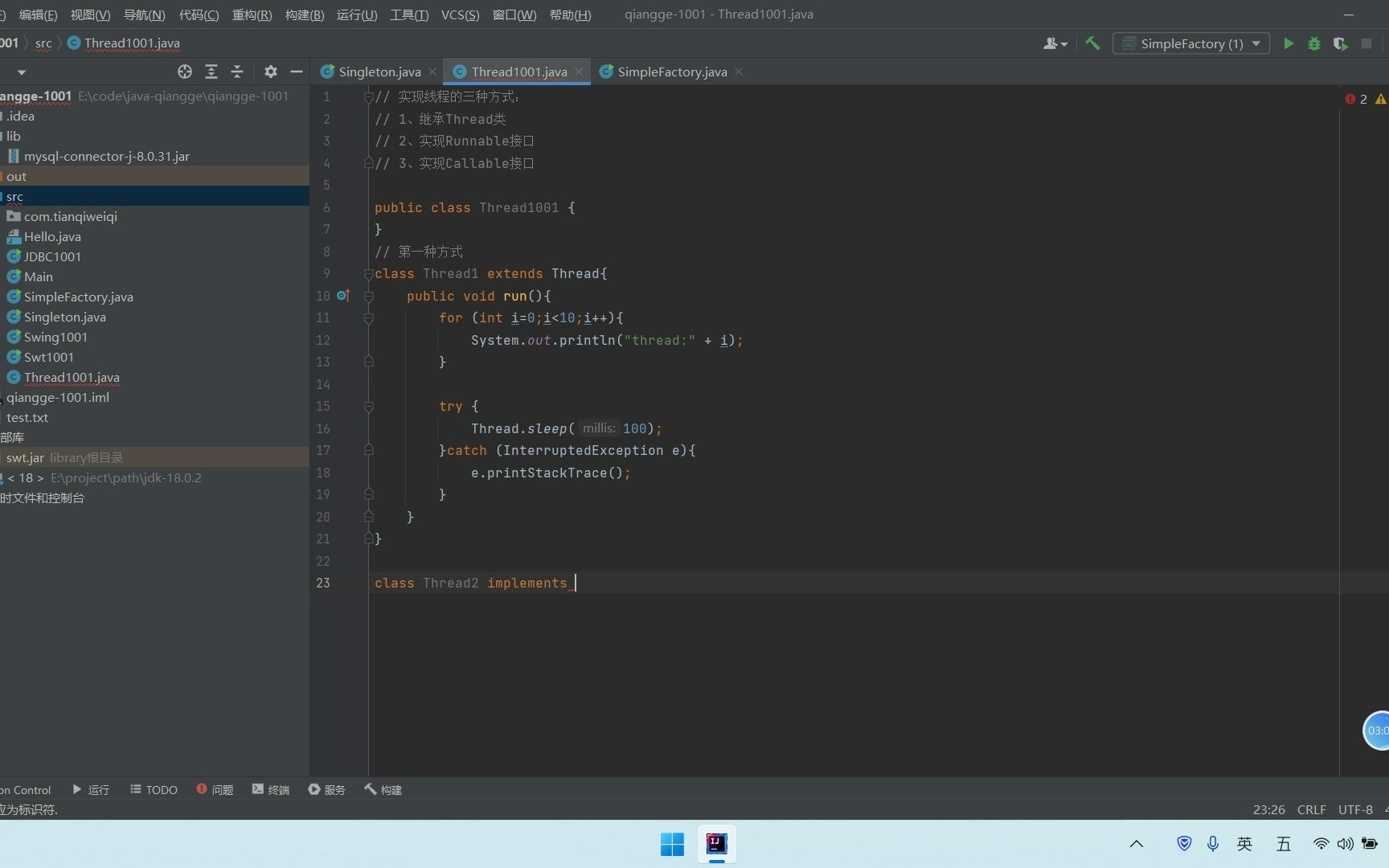Click the Stop square button

pyautogui.click(x=1366, y=43)
